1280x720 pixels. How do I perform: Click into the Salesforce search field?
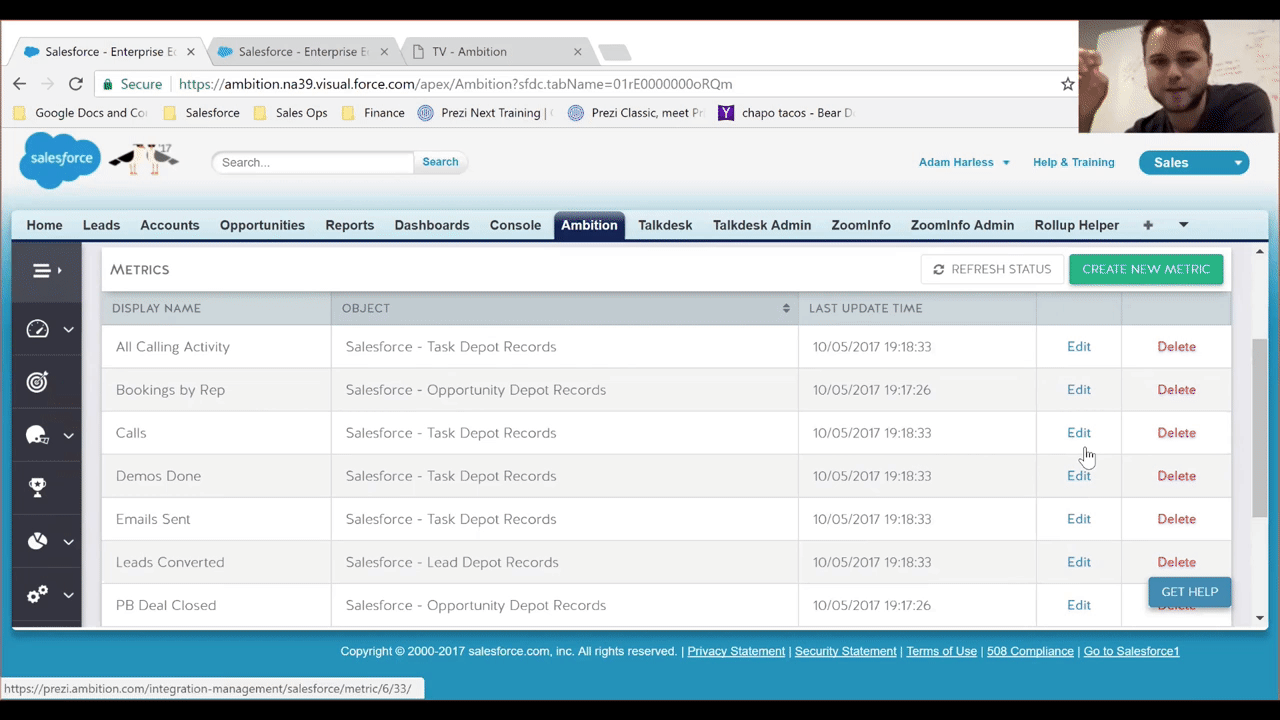[312, 162]
